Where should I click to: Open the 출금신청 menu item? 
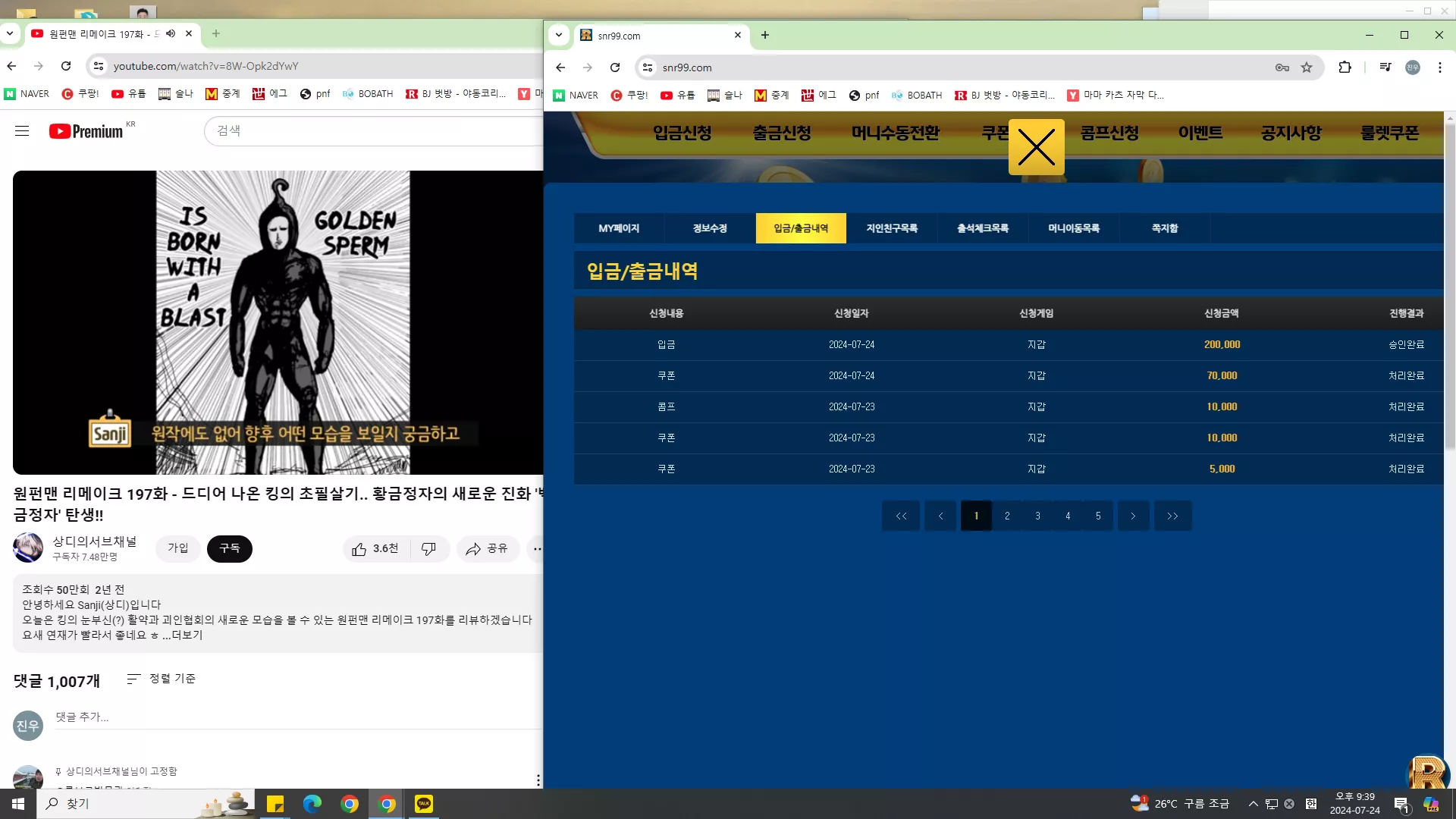pyautogui.click(x=782, y=133)
